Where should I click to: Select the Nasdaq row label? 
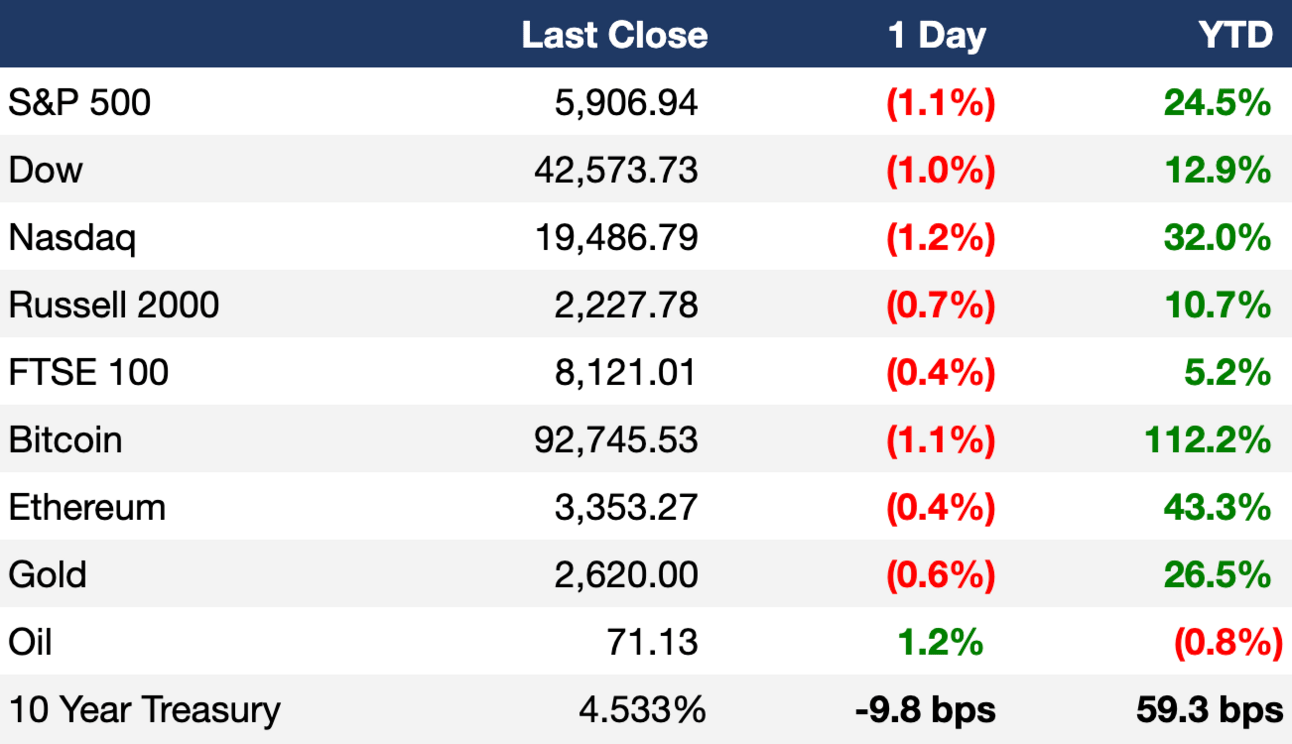click(x=72, y=238)
